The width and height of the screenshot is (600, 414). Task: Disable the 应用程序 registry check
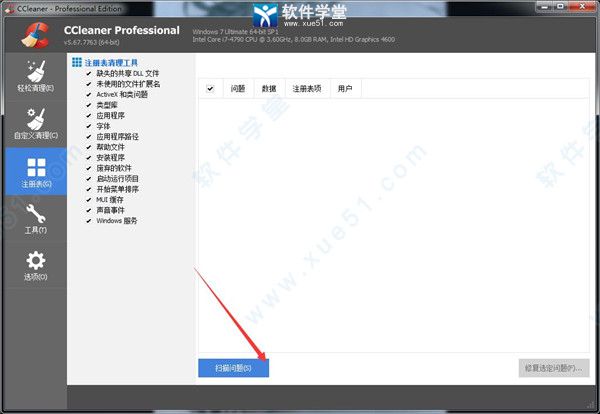[x=89, y=115]
